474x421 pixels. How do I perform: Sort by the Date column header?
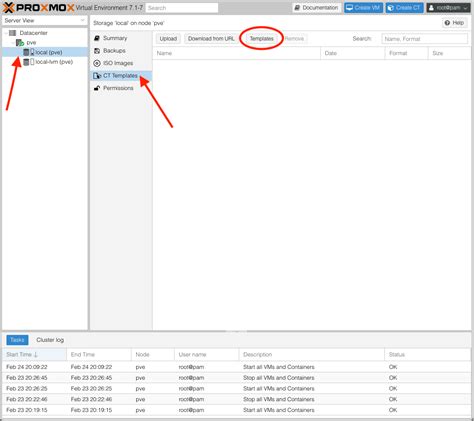[352, 53]
